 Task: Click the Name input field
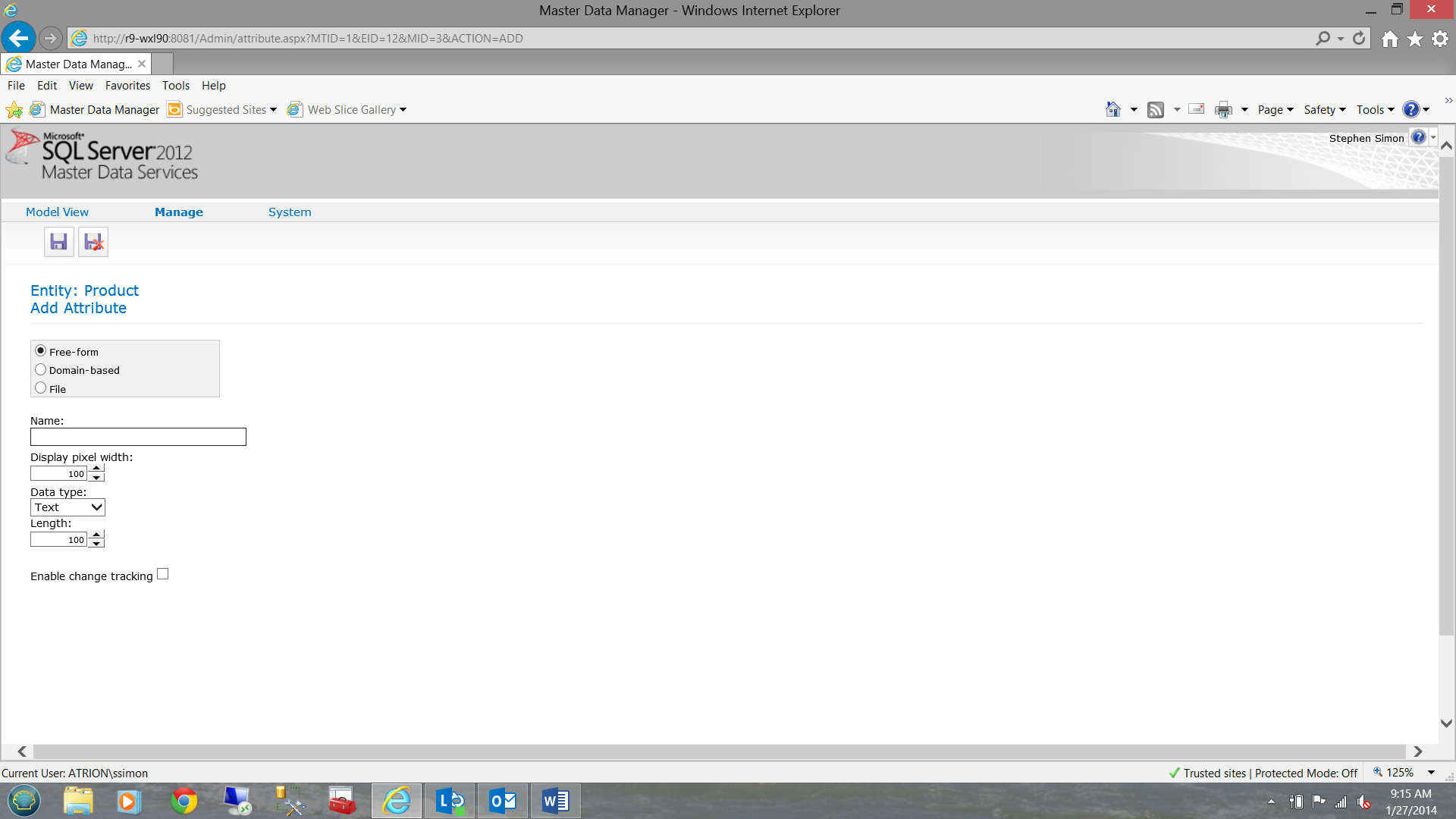(138, 437)
